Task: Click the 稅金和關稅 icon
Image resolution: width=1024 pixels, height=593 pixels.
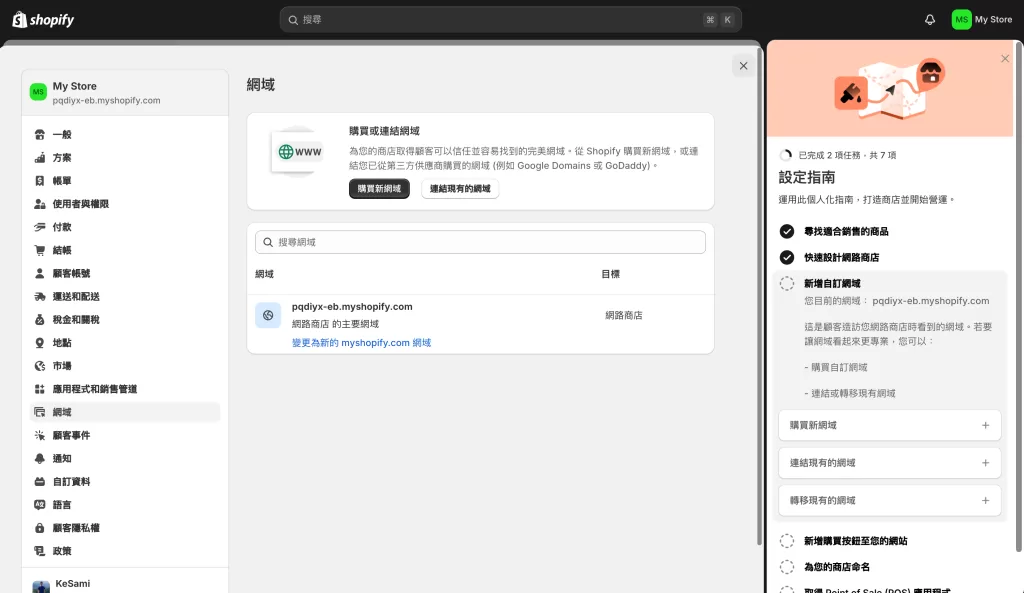Action: click(40, 319)
